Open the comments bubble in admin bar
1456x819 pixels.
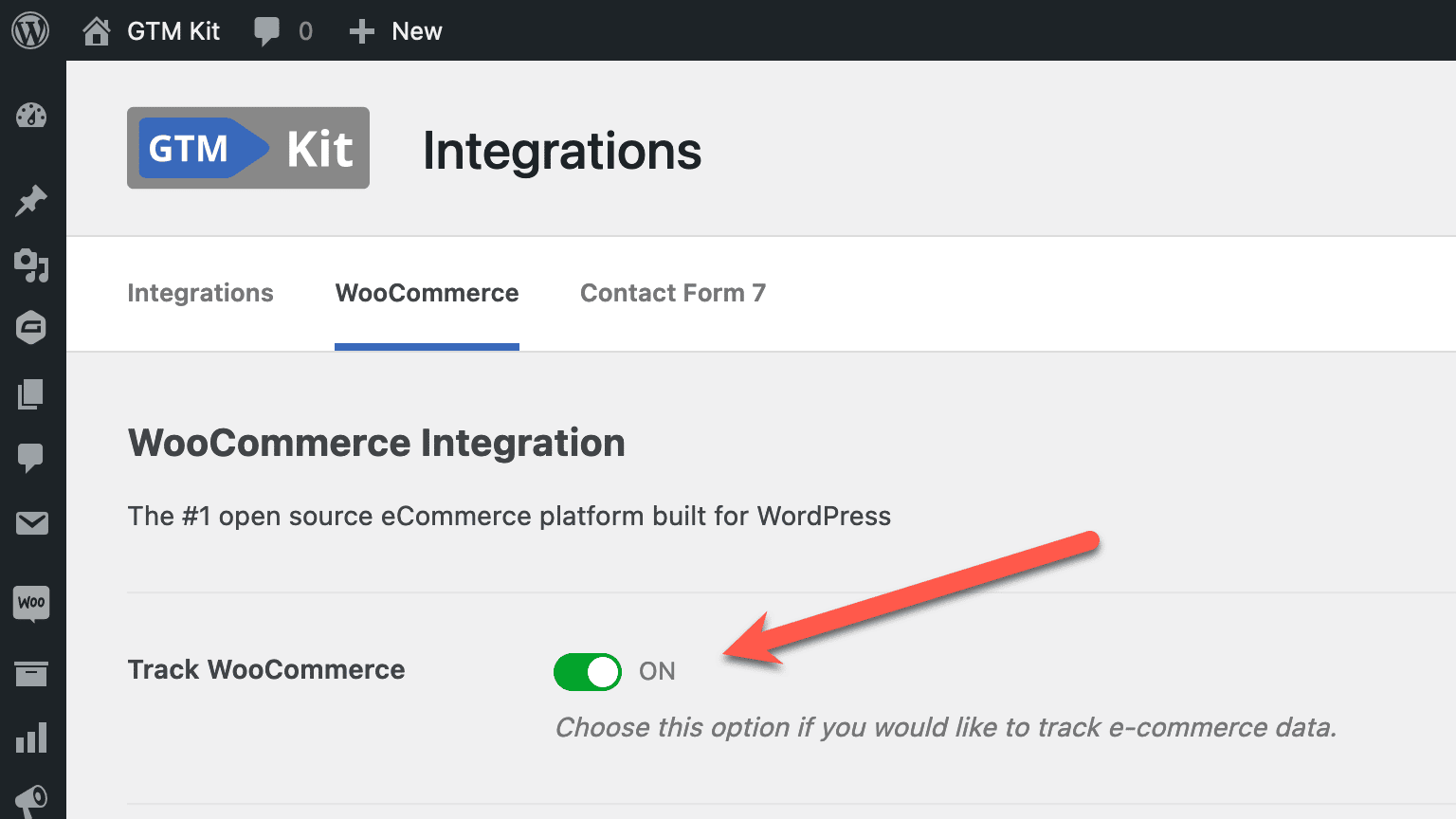click(267, 31)
